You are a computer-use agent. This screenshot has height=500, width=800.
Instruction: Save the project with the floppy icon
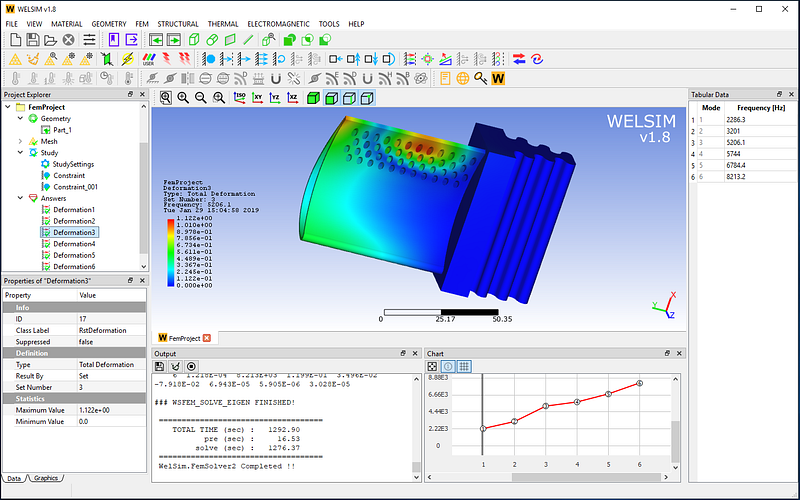tap(33, 40)
